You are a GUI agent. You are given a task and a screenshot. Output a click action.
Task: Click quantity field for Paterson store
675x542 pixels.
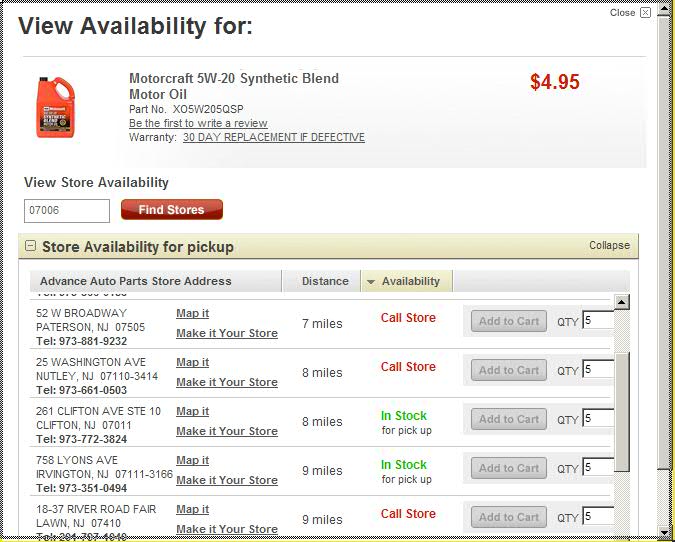tap(598, 321)
